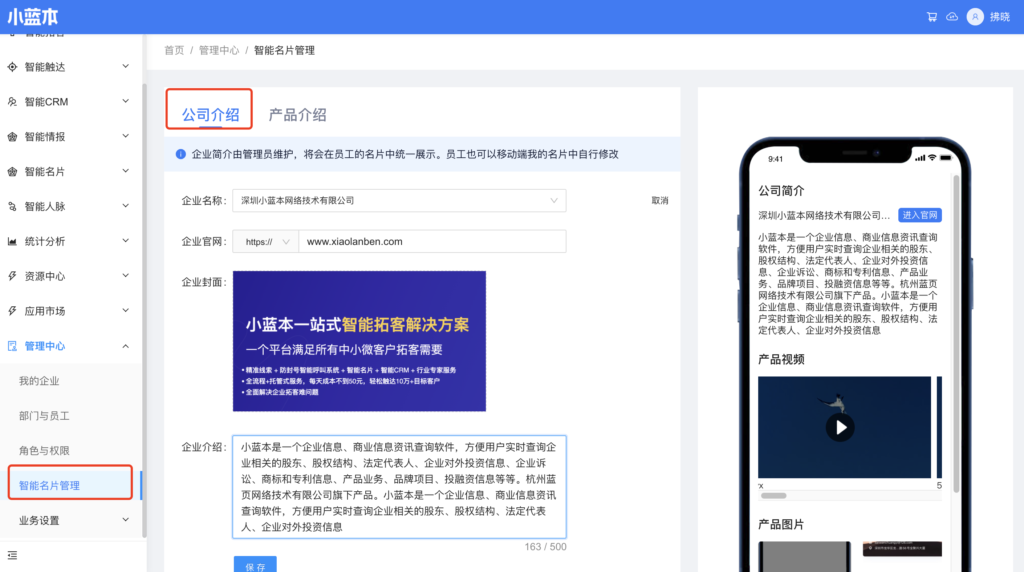Click the 企业官网 URL input field
Screen dimensions: 1024x572
coord(432,242)
